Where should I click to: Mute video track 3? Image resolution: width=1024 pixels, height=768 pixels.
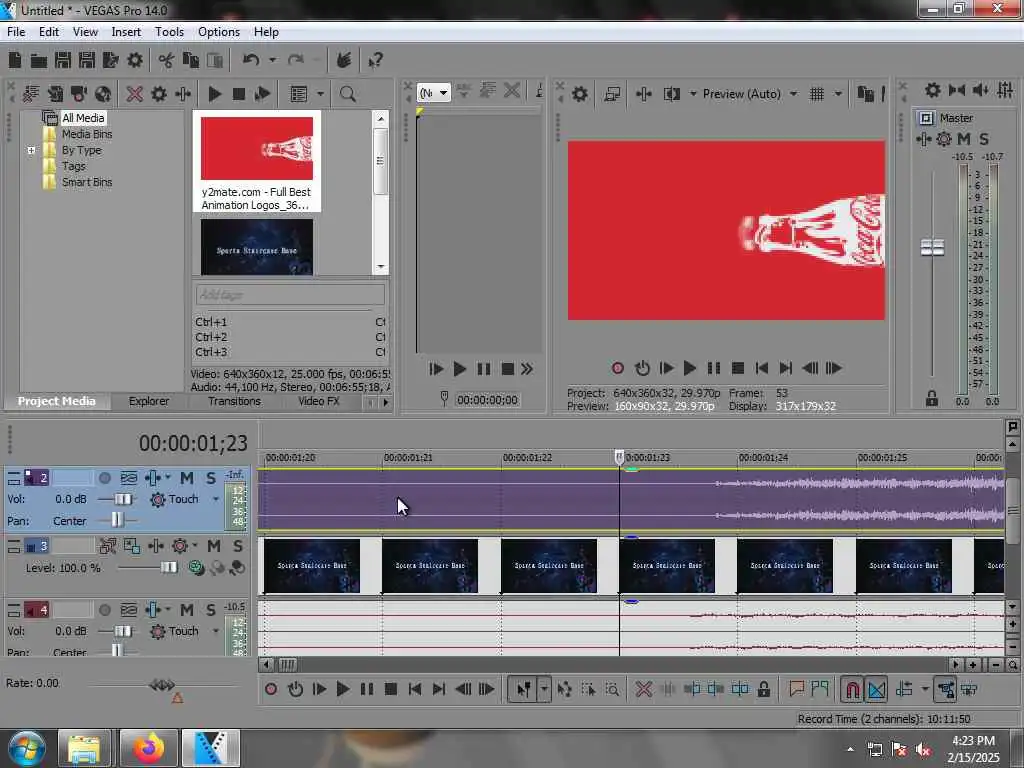click(x=214, y=546)
